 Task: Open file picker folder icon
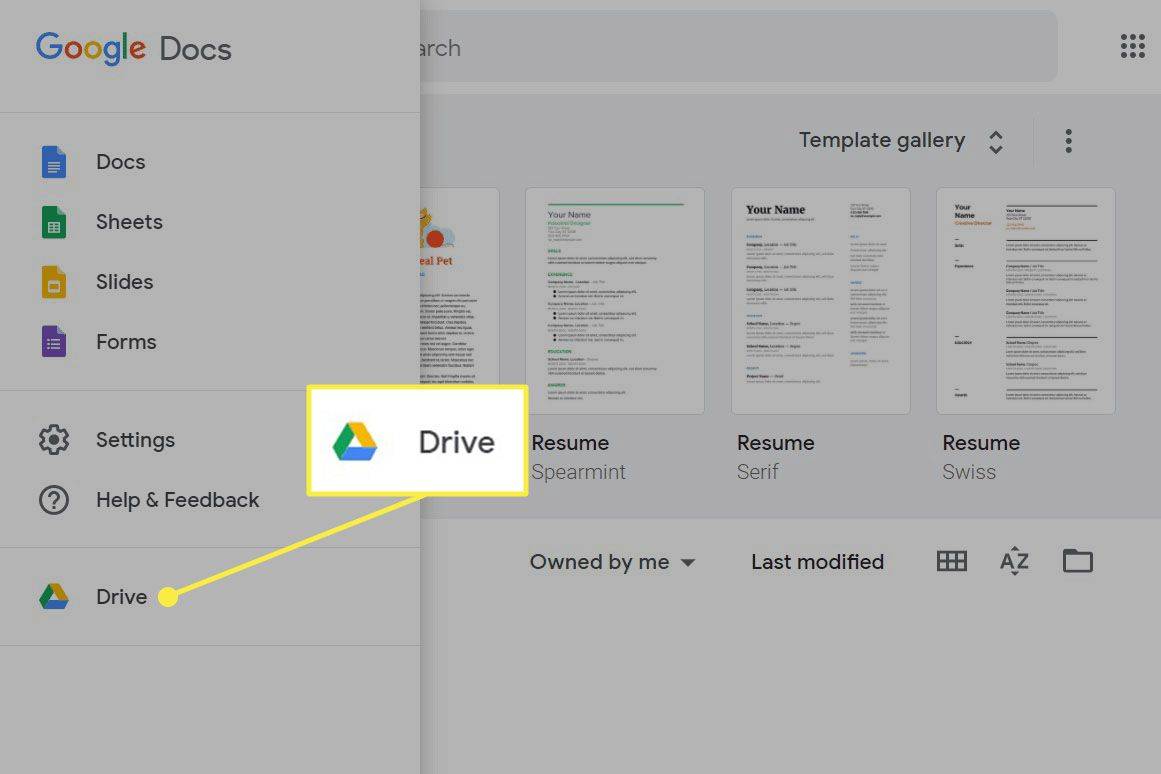tap(1077, 561)
